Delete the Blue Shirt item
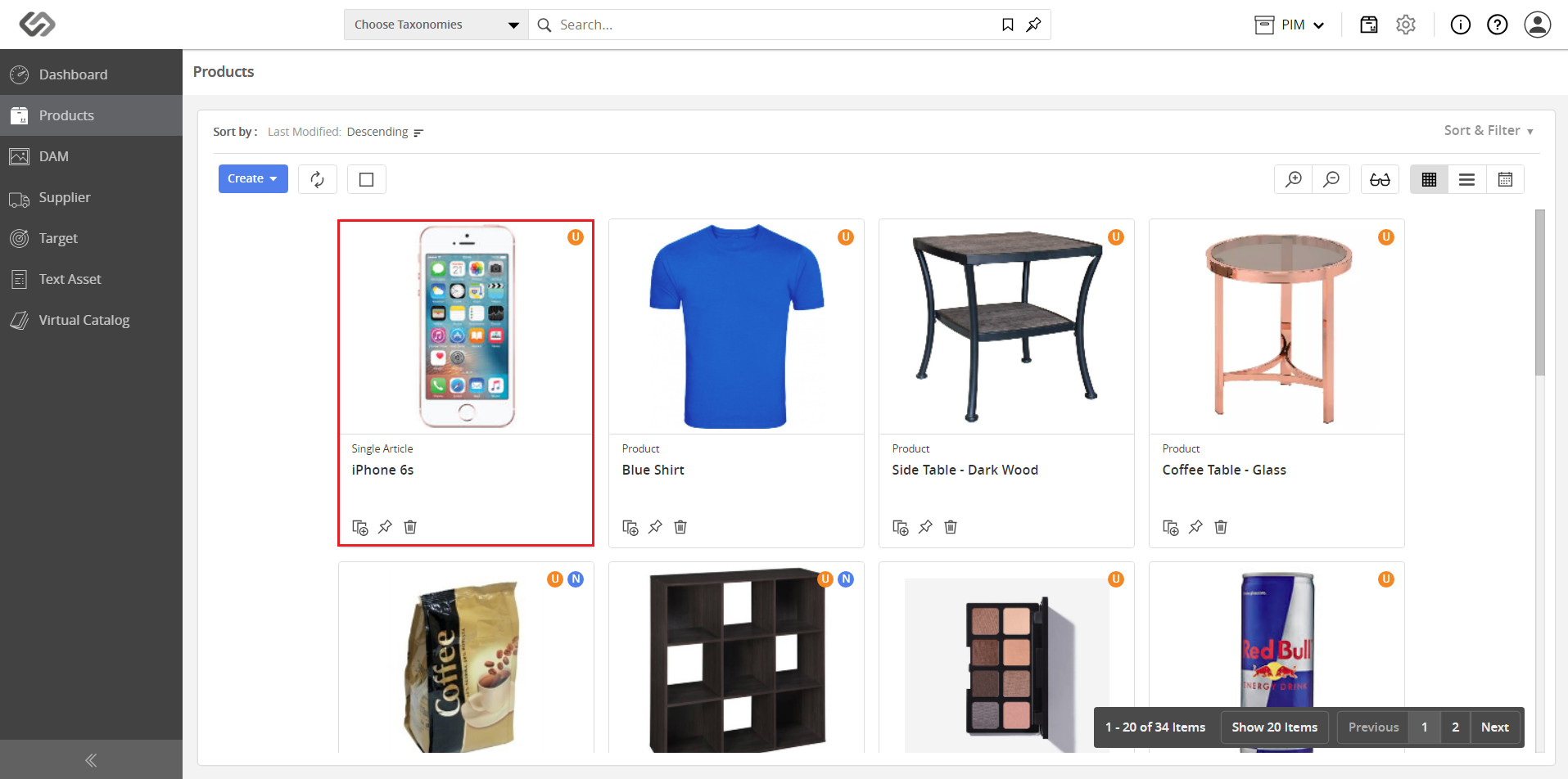Image resolution: width=1568 pixels, height=779 pixels. 680,527
